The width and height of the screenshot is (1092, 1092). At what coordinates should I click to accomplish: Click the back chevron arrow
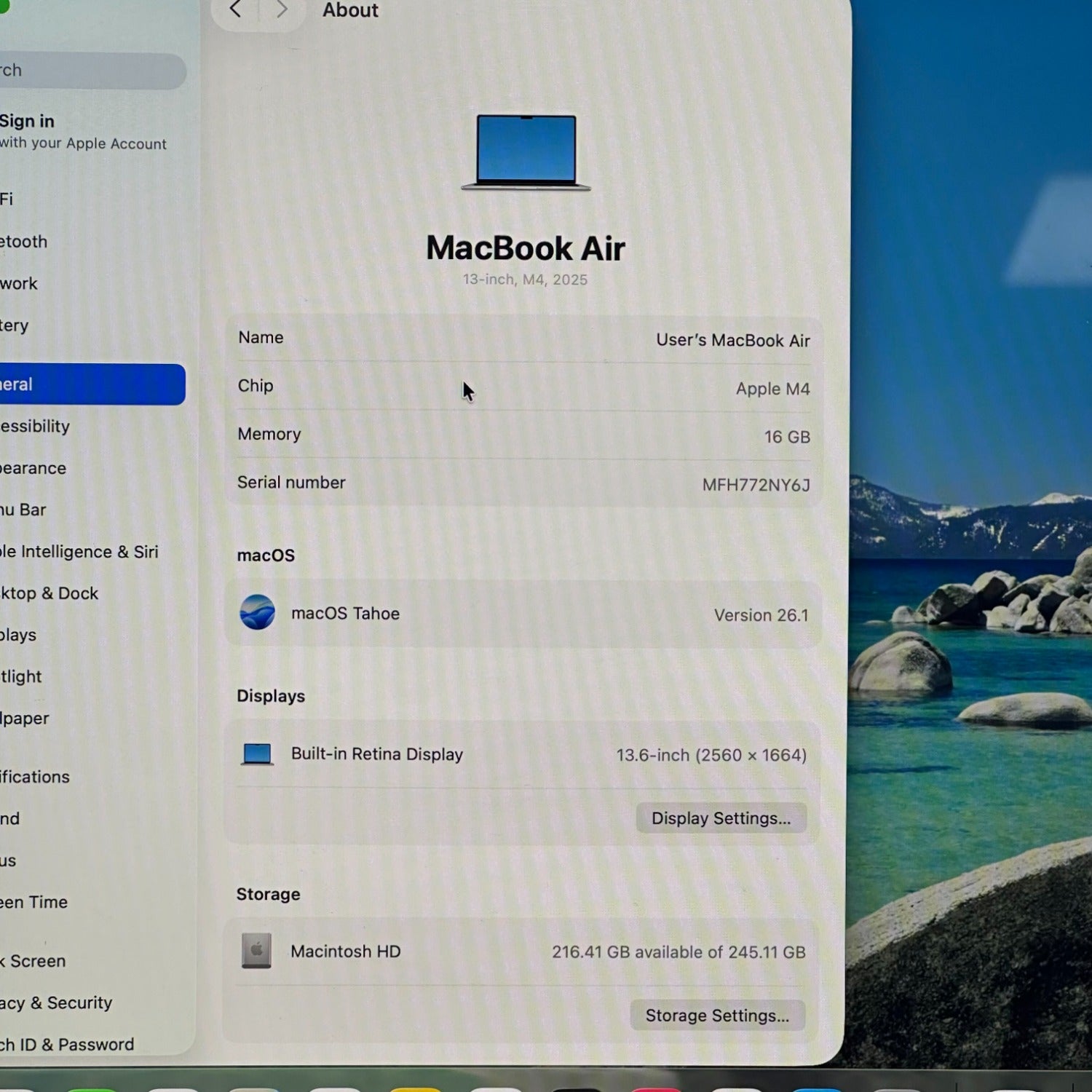[x=235, y=9]
